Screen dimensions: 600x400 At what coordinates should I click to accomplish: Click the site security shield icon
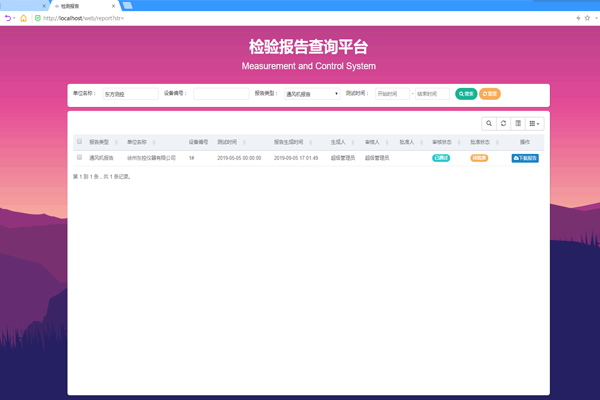click(x=37, y=18)
